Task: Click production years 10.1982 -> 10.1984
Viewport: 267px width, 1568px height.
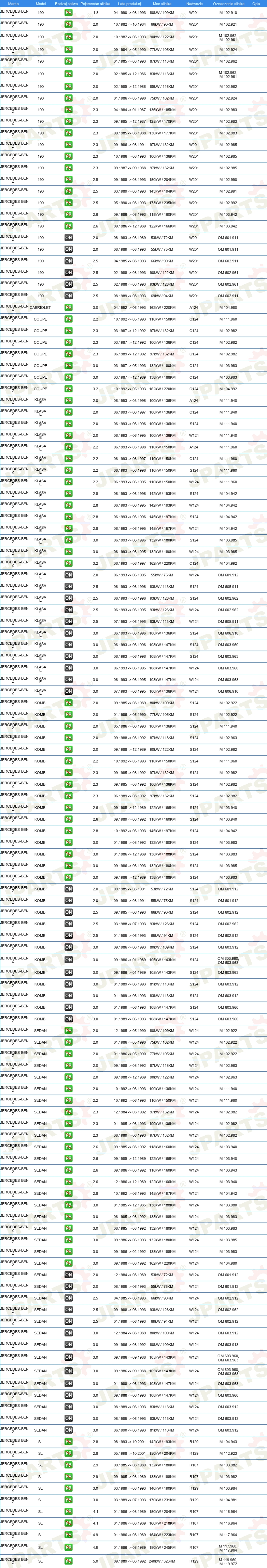Action: (129, 25)
